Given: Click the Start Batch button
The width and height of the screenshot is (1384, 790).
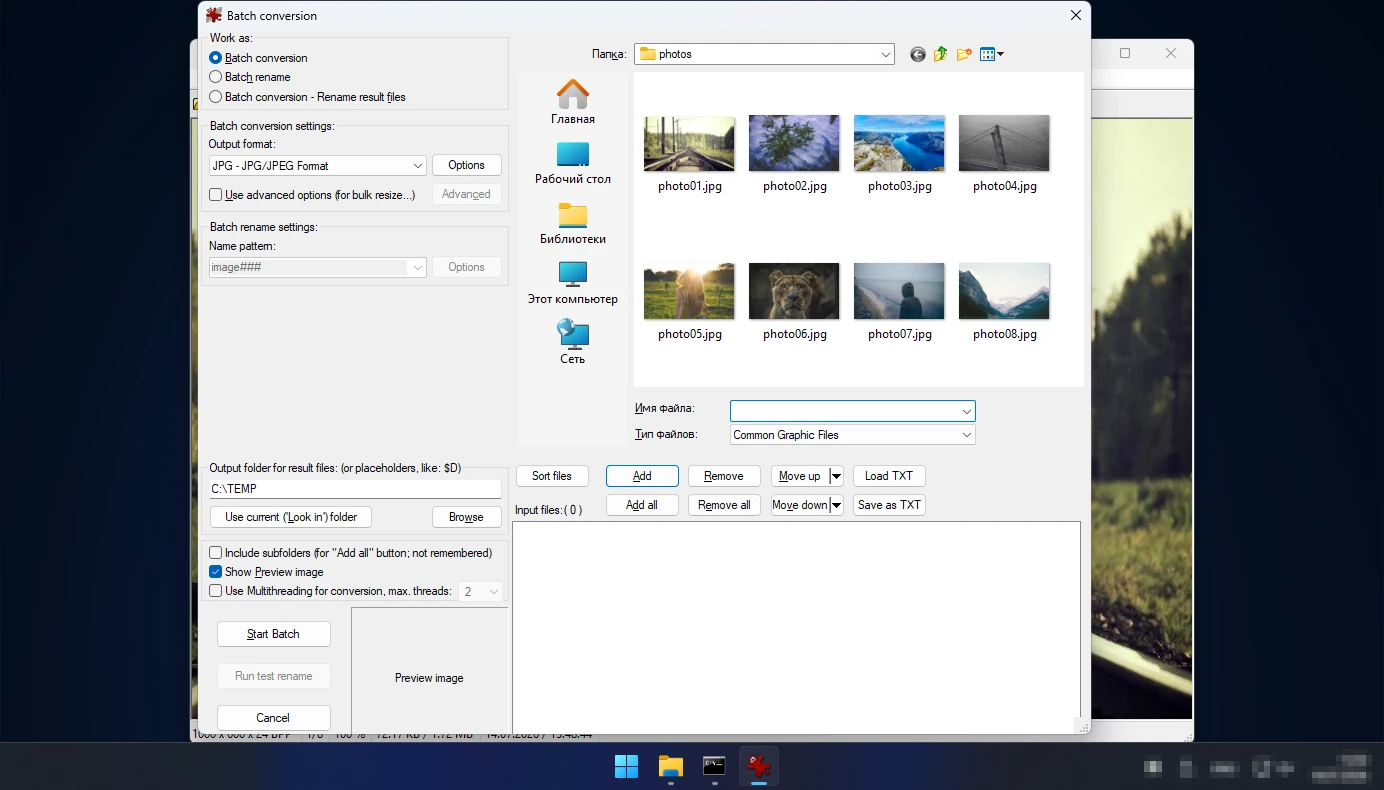Looking at the screenshot, I should coord(273,634).
